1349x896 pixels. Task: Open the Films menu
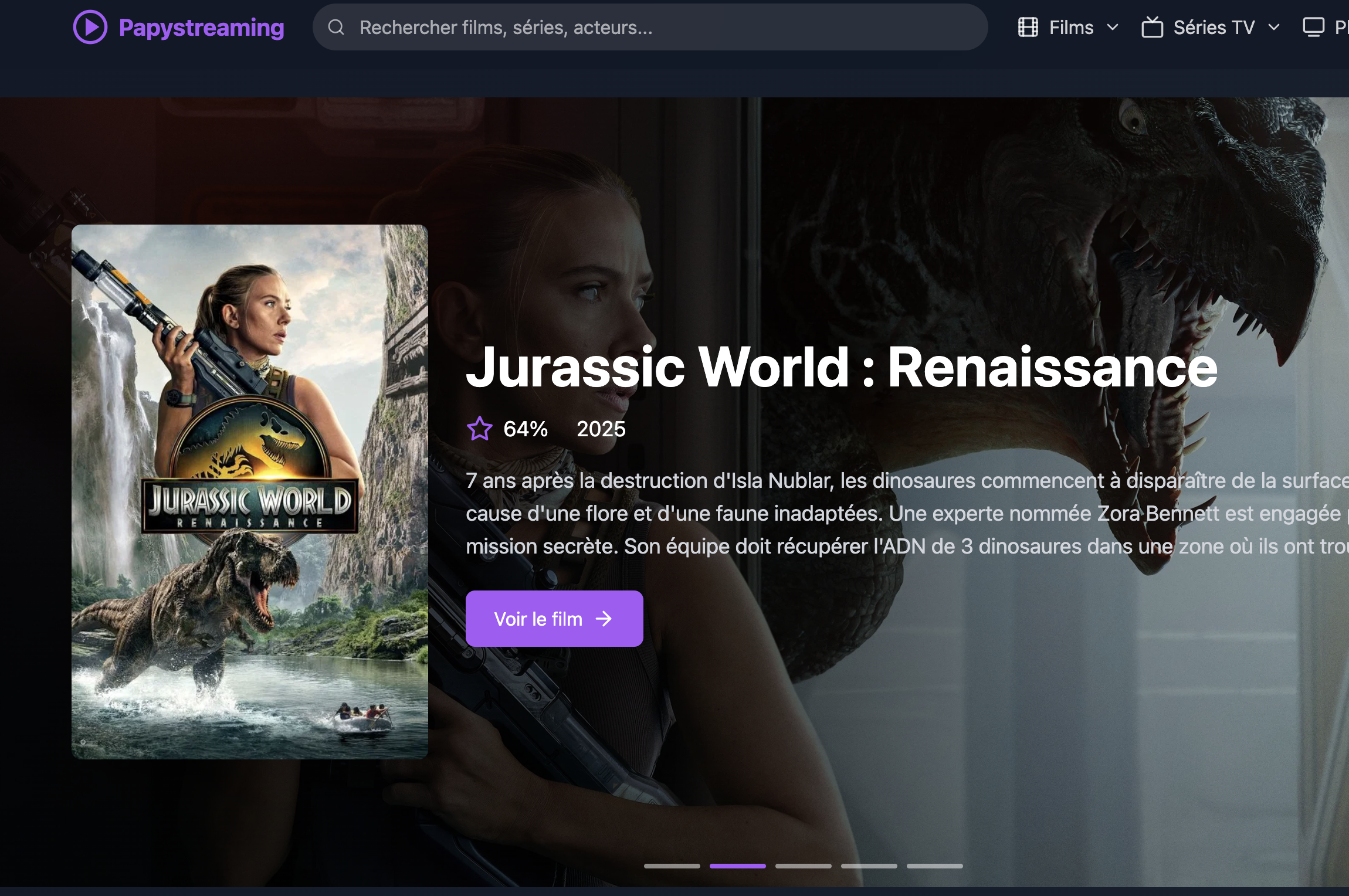point(1071,27)
